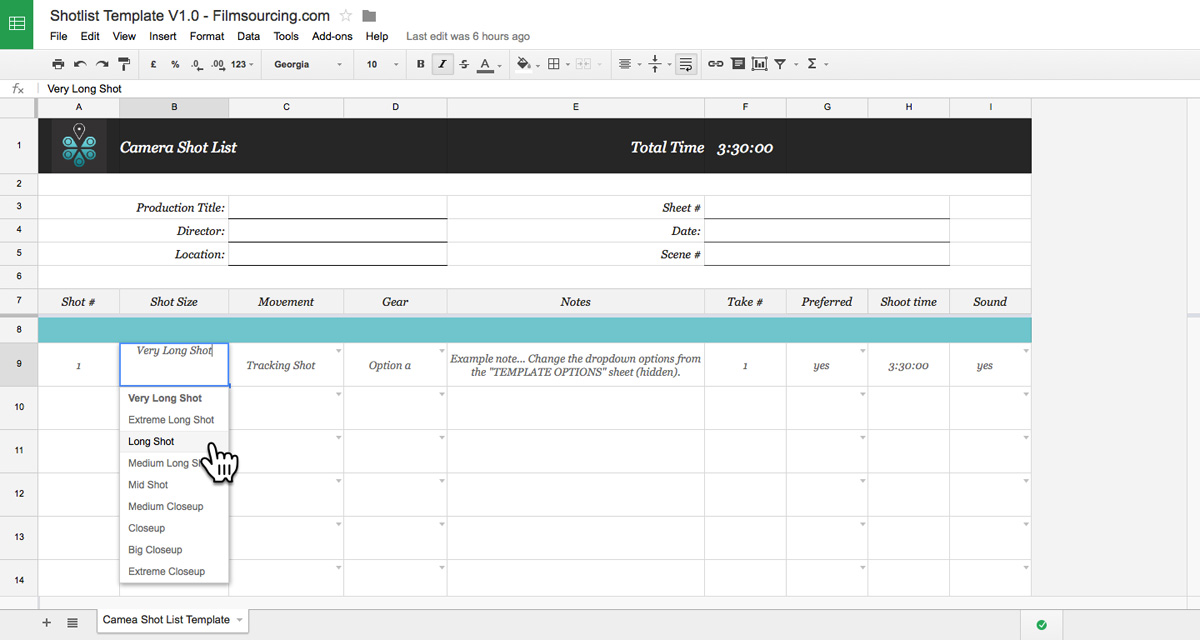Open the Format menu
The height and width of the screenshot is (640, 1200).
pos(207,36)
